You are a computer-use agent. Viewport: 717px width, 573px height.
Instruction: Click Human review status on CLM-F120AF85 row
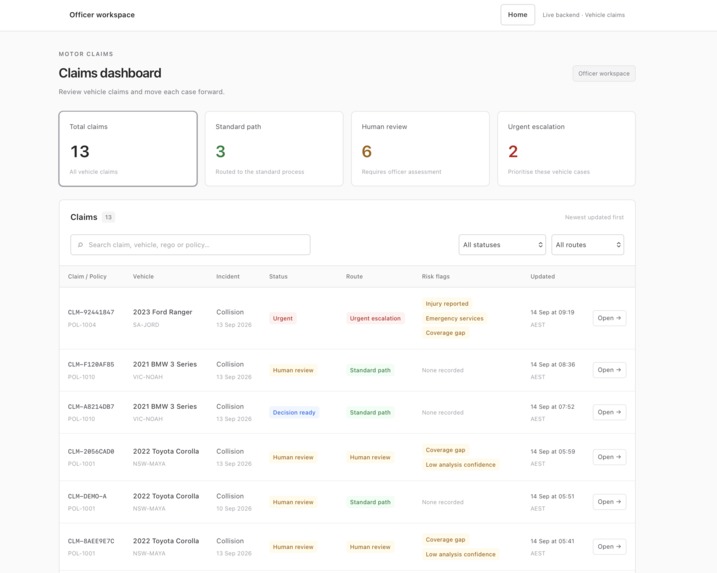[293, 370]
